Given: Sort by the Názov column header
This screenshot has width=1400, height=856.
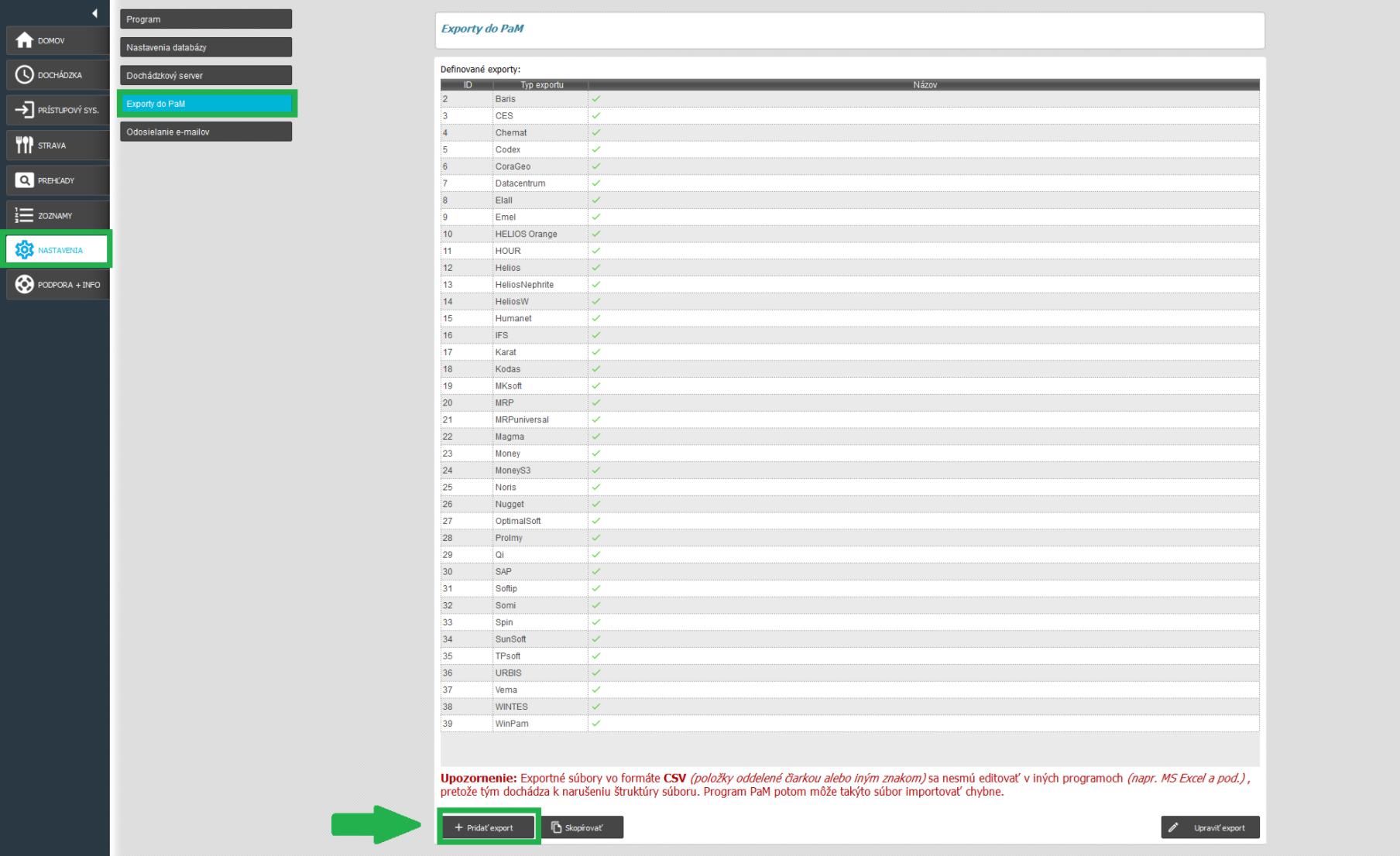Looking at the screenshot, I should coord(925,85).
